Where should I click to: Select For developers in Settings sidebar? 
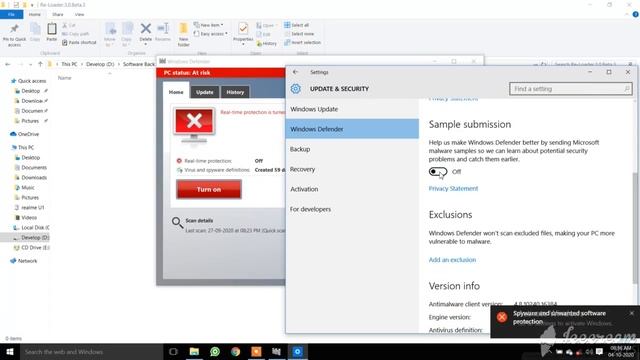(352, 209)
